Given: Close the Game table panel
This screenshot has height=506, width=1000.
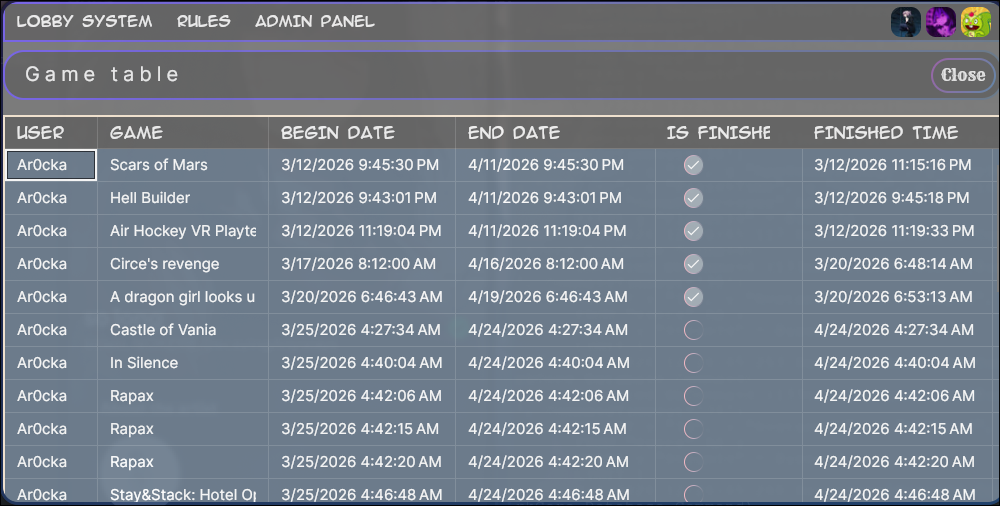Looking at the screenshot, I should pos(963,75).
